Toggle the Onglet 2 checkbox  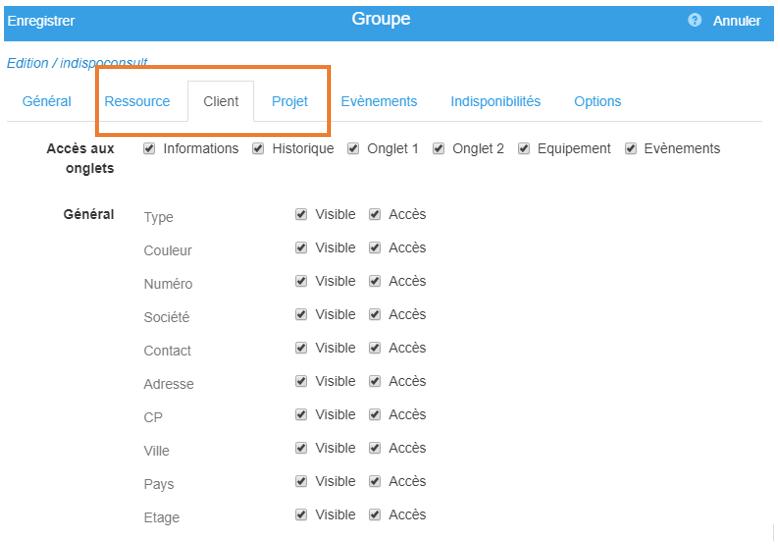pos(438,148)
